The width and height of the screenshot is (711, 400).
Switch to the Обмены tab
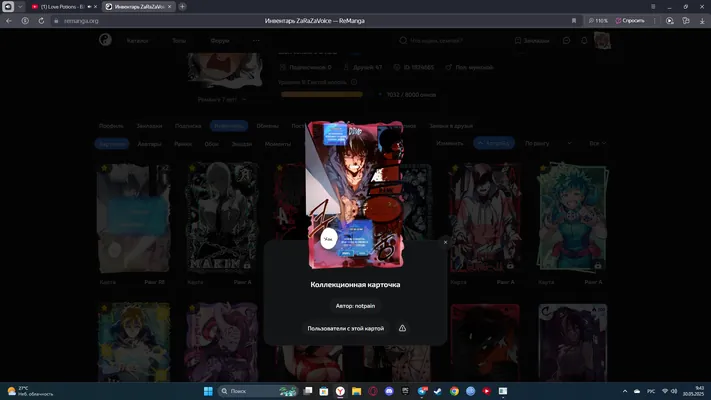click(x=267, y=126)
